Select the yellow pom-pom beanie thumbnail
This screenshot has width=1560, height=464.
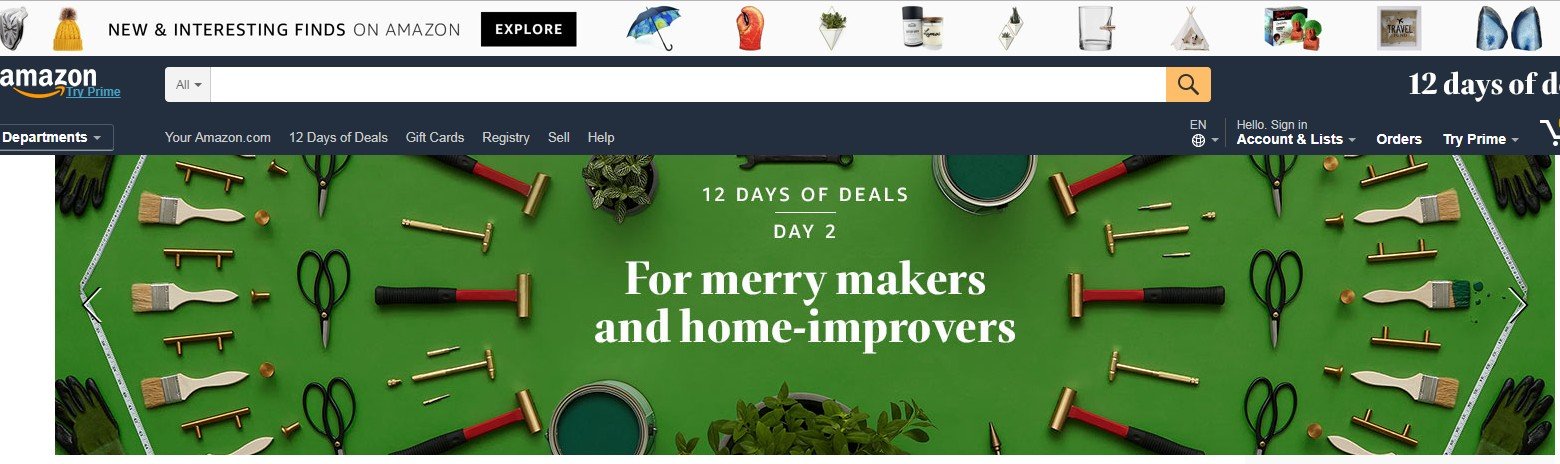click(68, 29)
